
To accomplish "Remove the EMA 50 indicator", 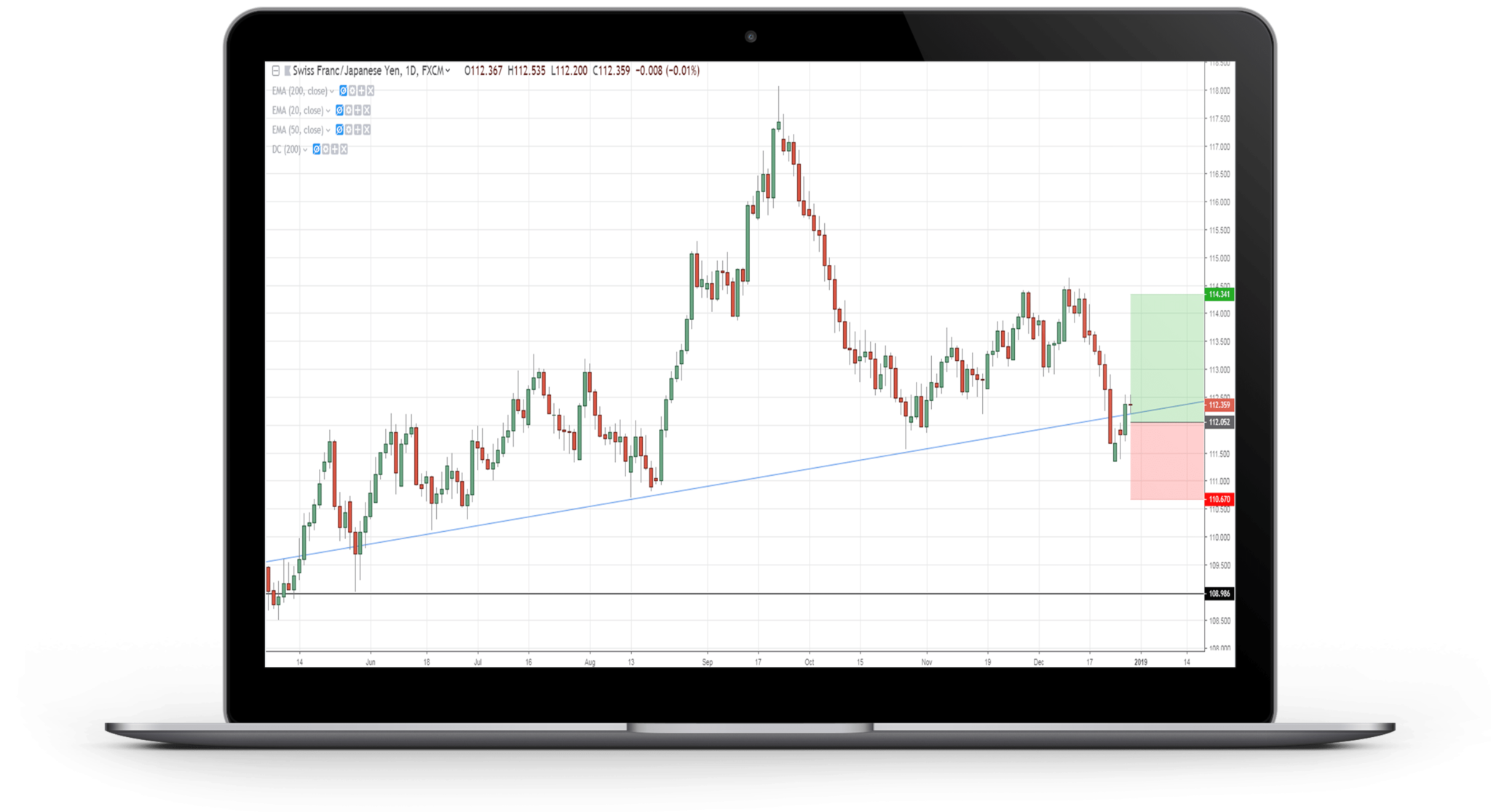I will pyautogui.click(x=367, y=130).
